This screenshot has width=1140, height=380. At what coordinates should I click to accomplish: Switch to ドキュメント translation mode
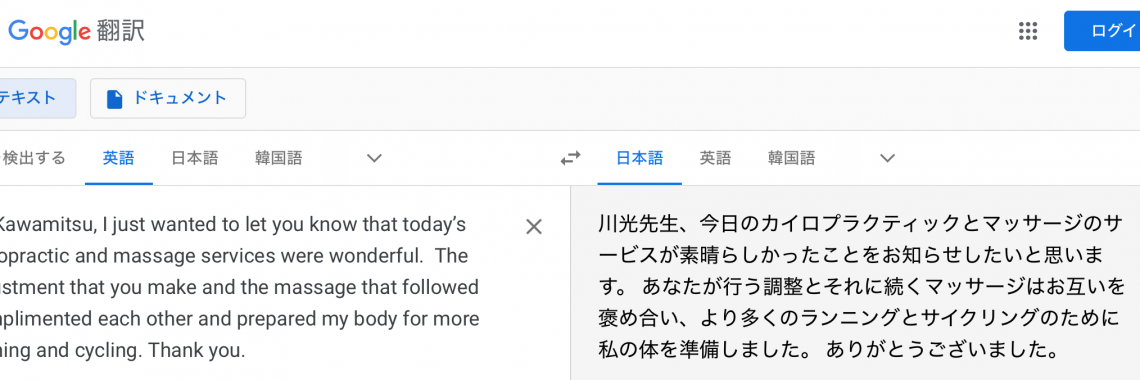(168, 98)
